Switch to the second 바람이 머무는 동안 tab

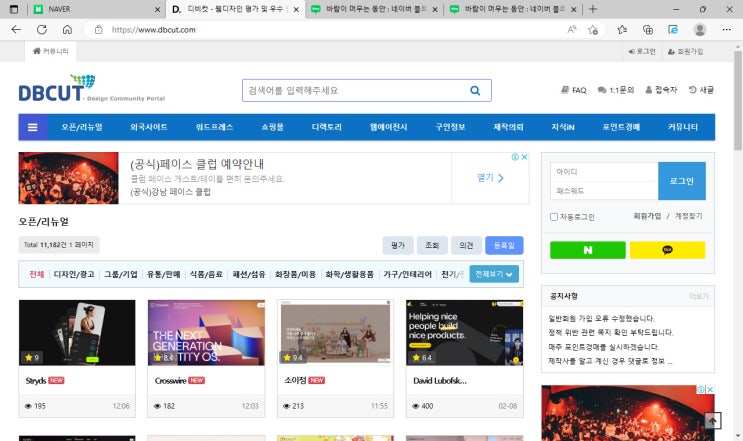tap(514, 9)
